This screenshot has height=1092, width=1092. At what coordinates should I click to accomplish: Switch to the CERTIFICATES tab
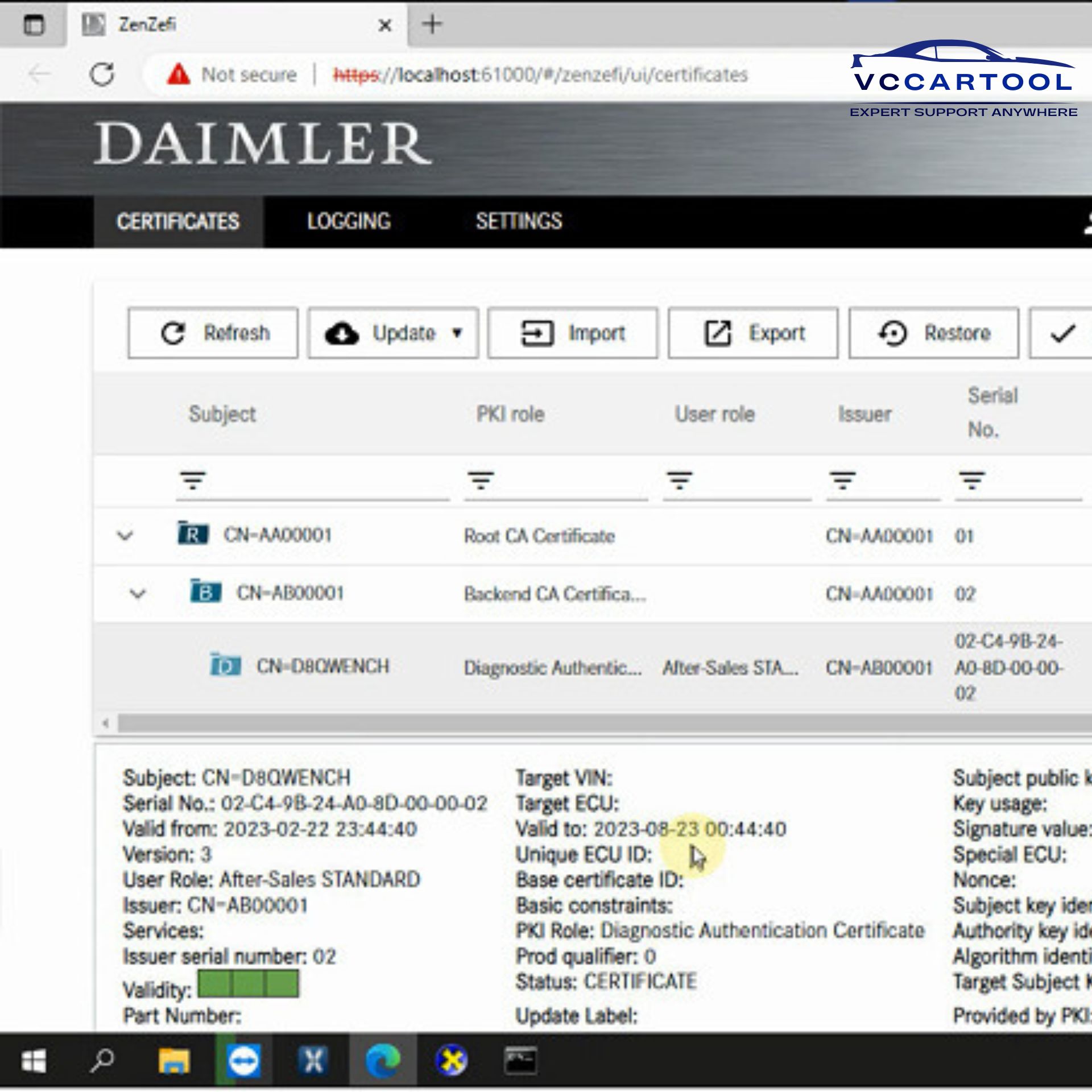click(x=178, y=221)
